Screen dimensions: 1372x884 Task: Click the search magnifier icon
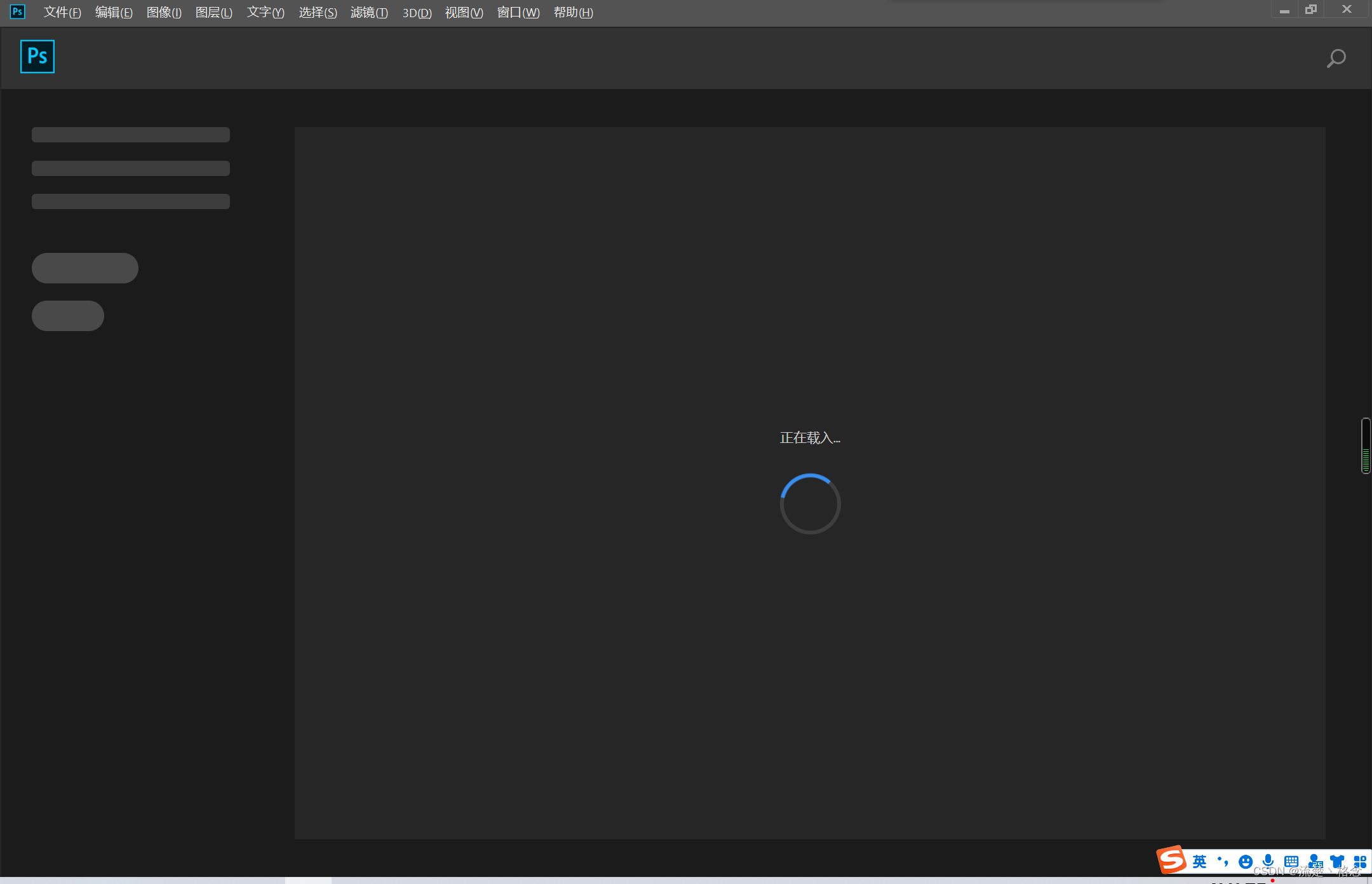pyautogui.click(x=1336, y=58)
